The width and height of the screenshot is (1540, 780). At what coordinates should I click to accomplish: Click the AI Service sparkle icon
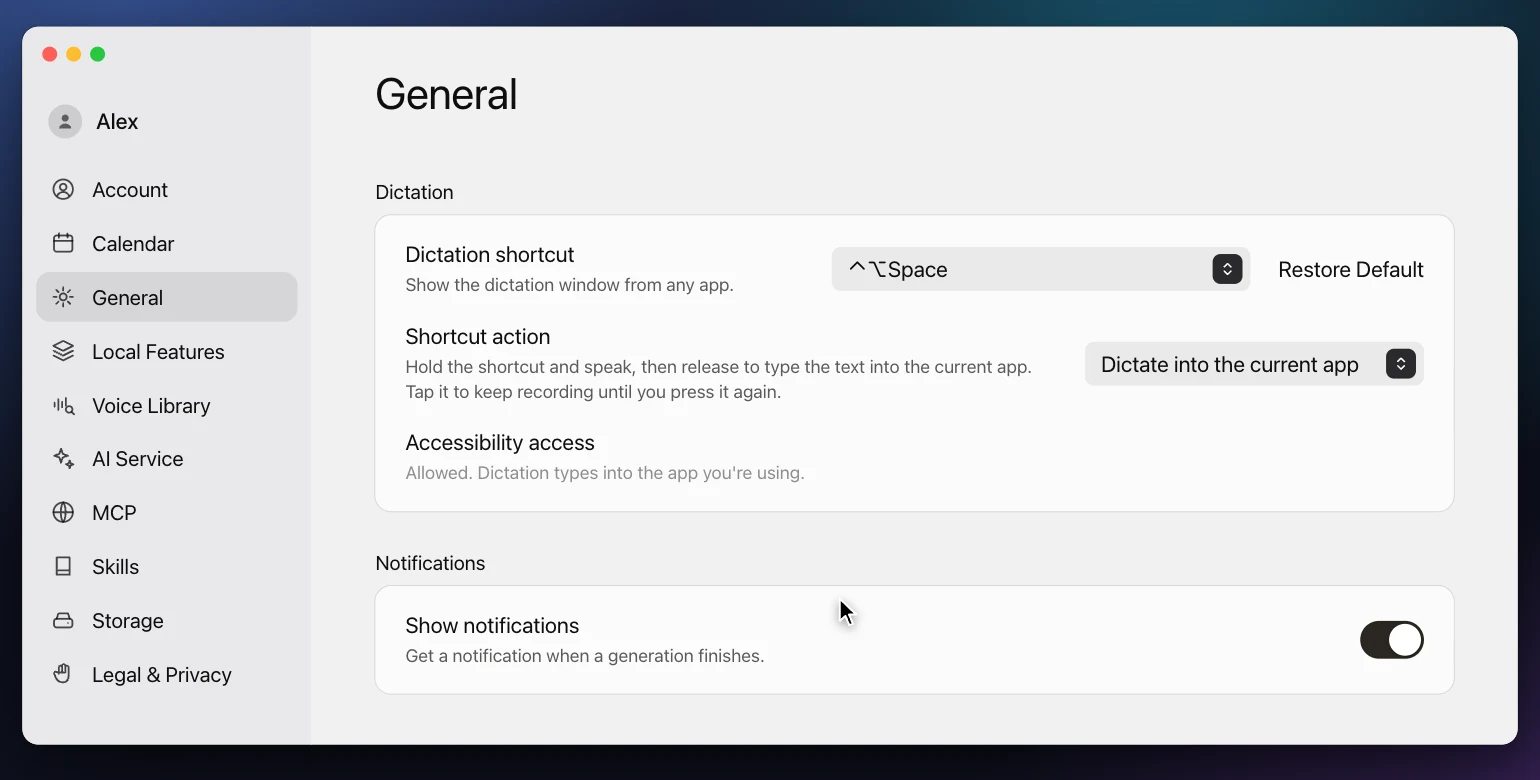pyautogui.click(x=63, y=459)
